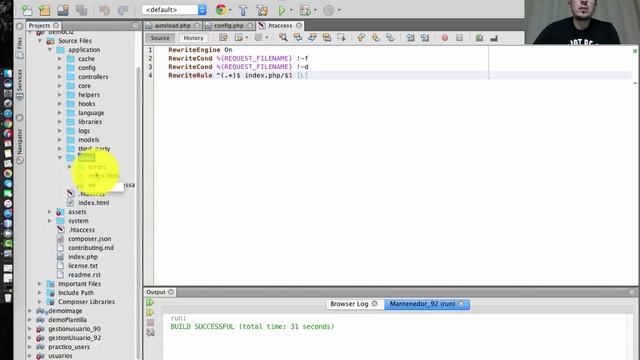The image size is (640, 360).
Task: Click the Chrome browser selection icon
Action: (x=221, y=10)
